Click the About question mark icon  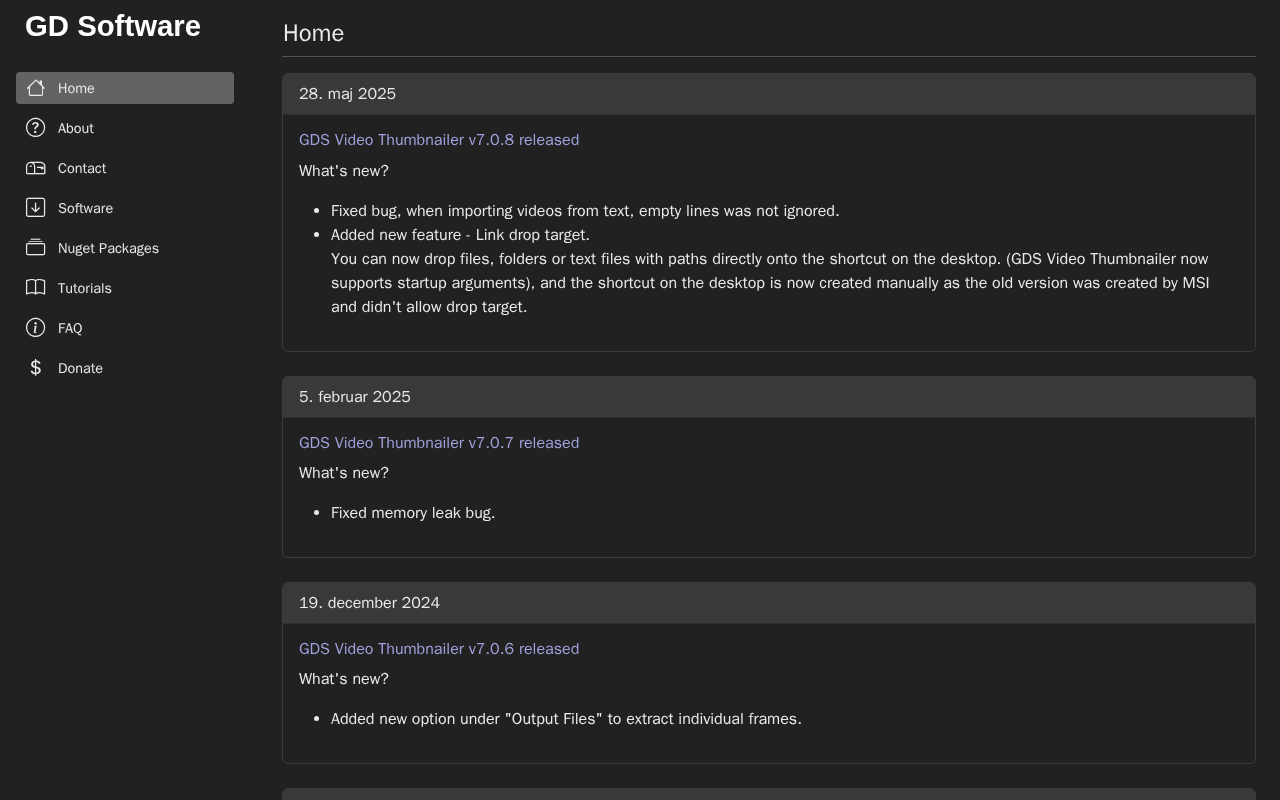[36, 128]
